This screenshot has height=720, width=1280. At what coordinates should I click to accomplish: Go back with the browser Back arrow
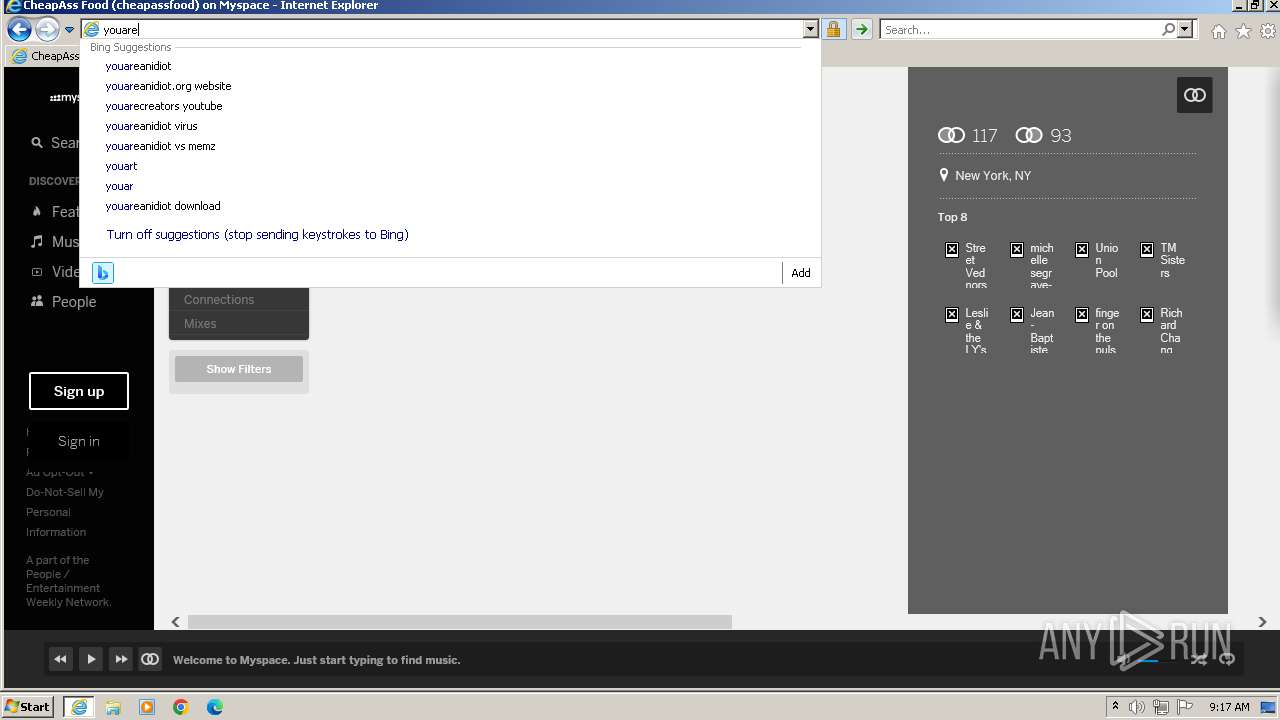pos(19,29)
